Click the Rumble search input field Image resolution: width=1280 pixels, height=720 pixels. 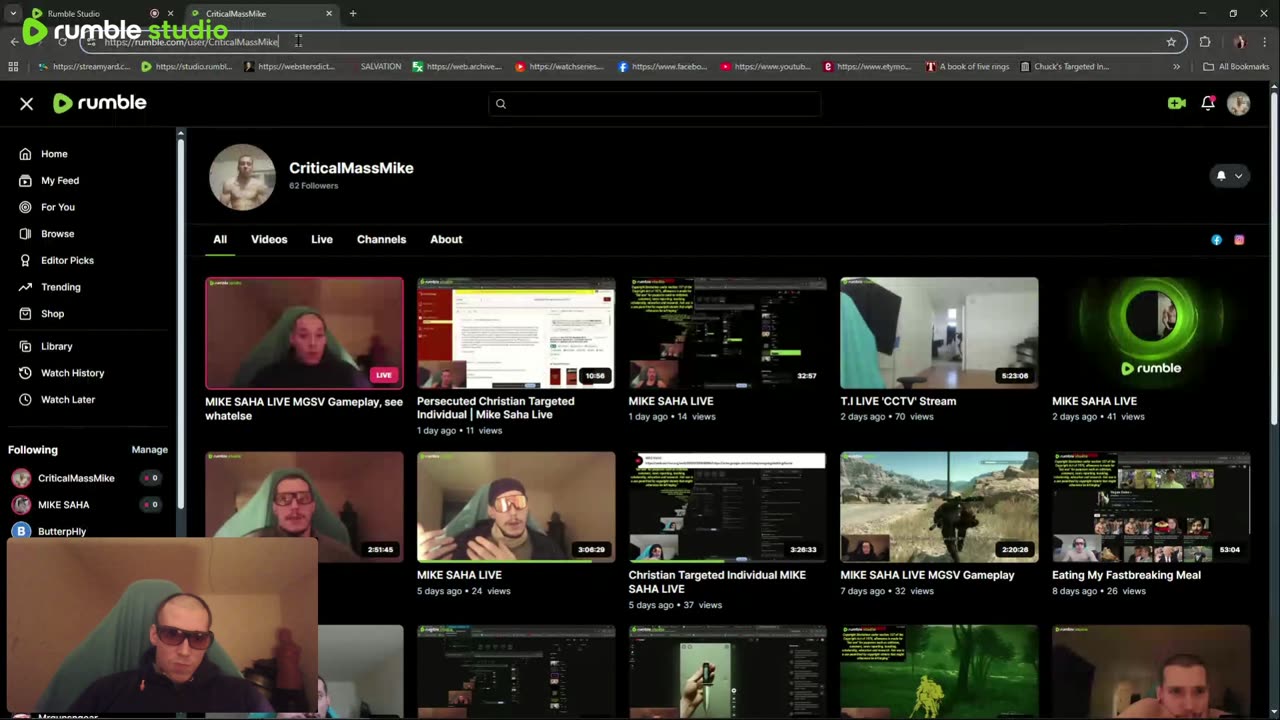pos(655,103)
